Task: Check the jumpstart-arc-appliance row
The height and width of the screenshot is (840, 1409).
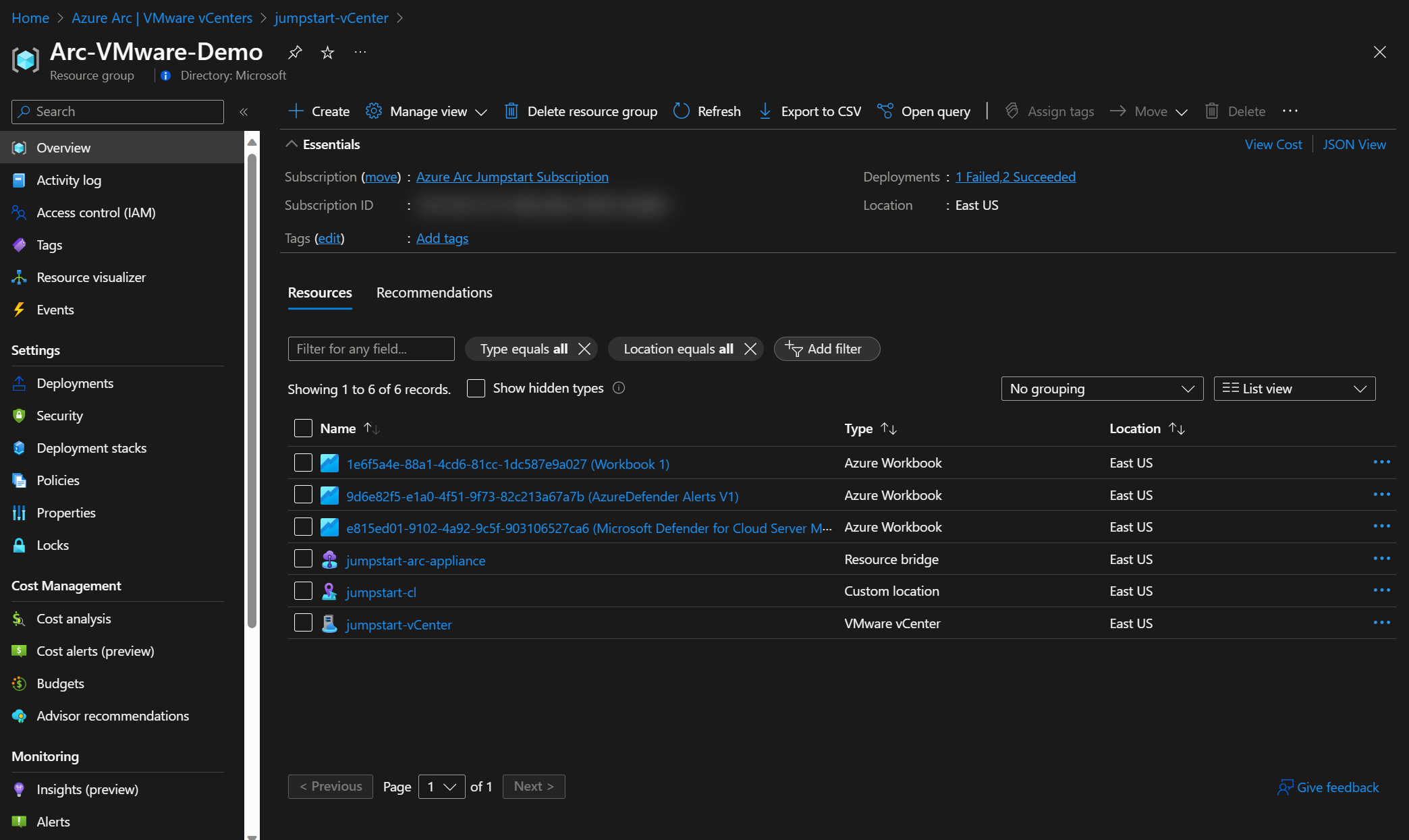Action: click(303, 559)
